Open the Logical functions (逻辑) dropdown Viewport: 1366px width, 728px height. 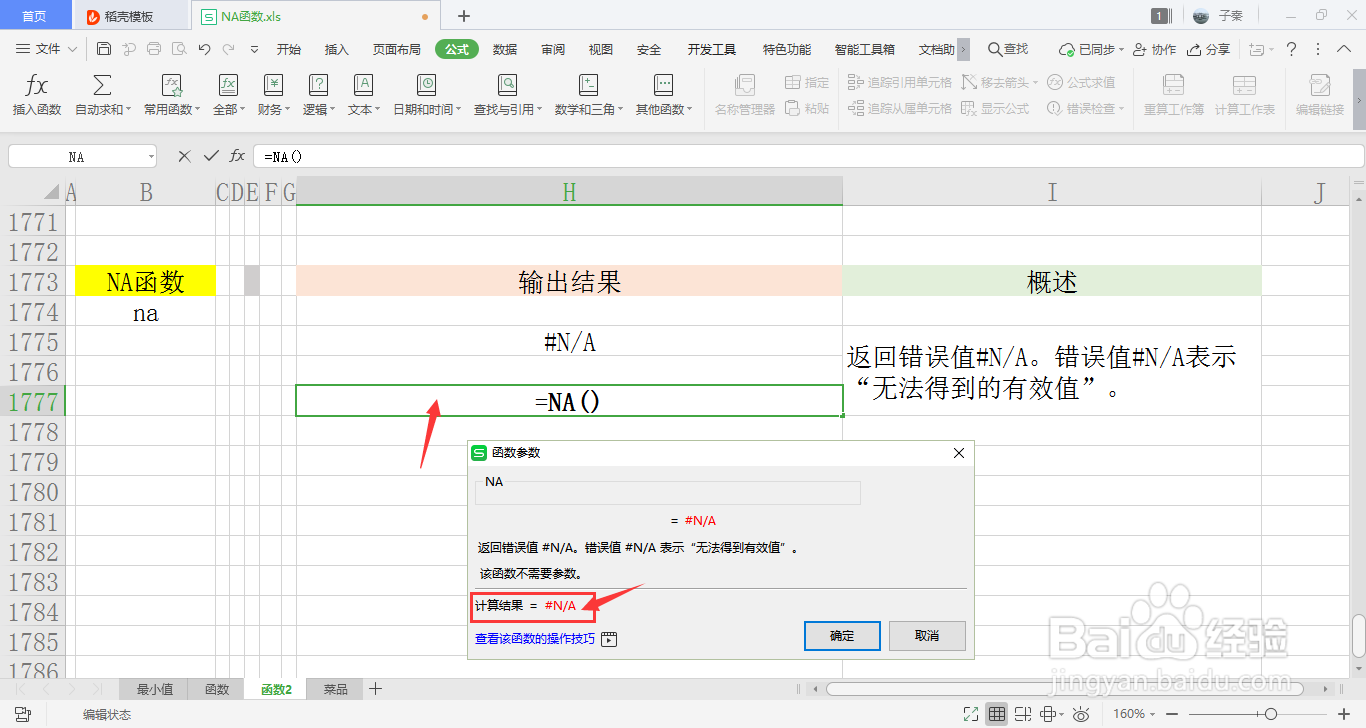[318, 95]
